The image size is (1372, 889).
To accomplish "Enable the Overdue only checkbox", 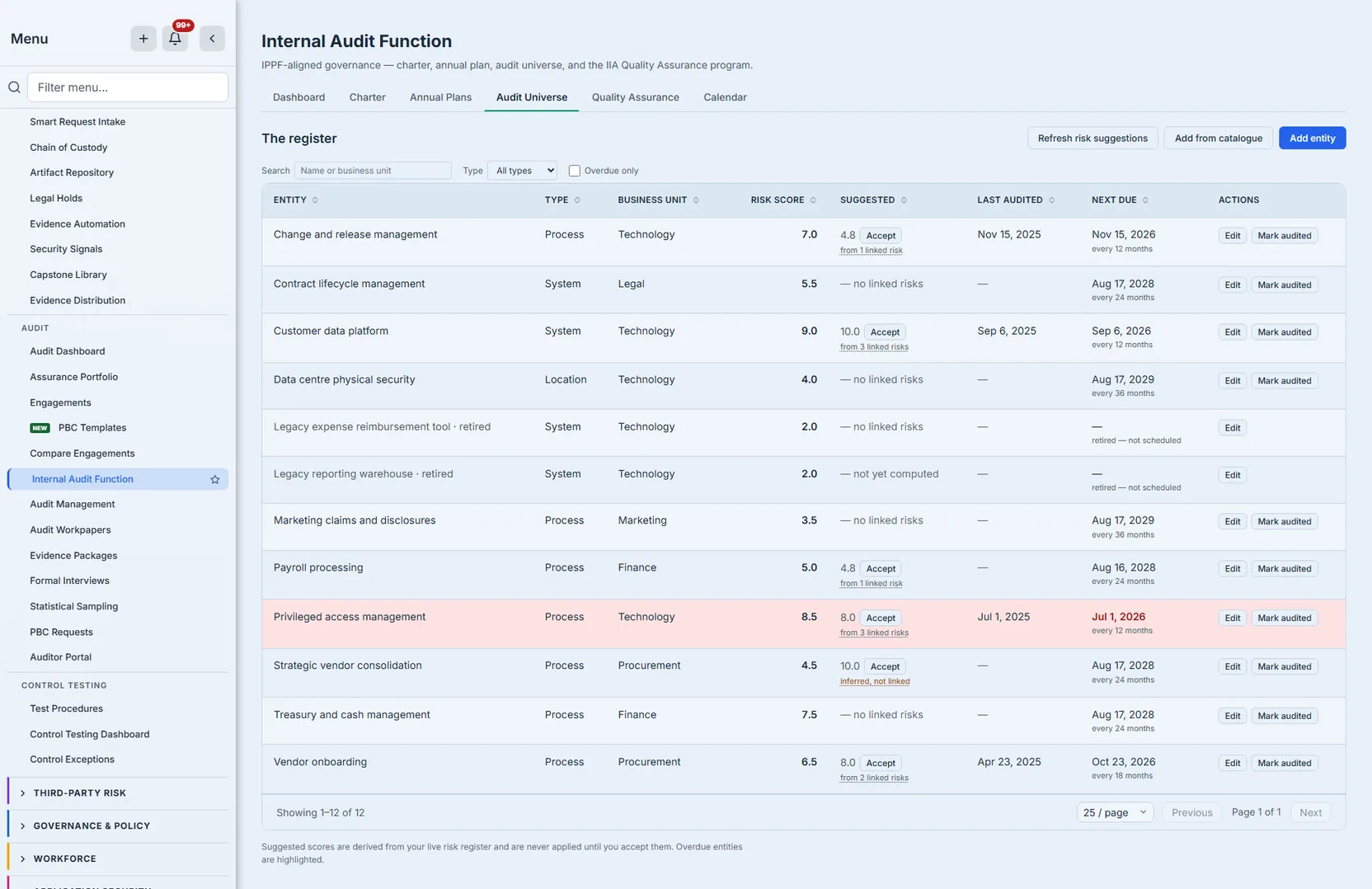I will pyautogui.click(x=575, y=171).
